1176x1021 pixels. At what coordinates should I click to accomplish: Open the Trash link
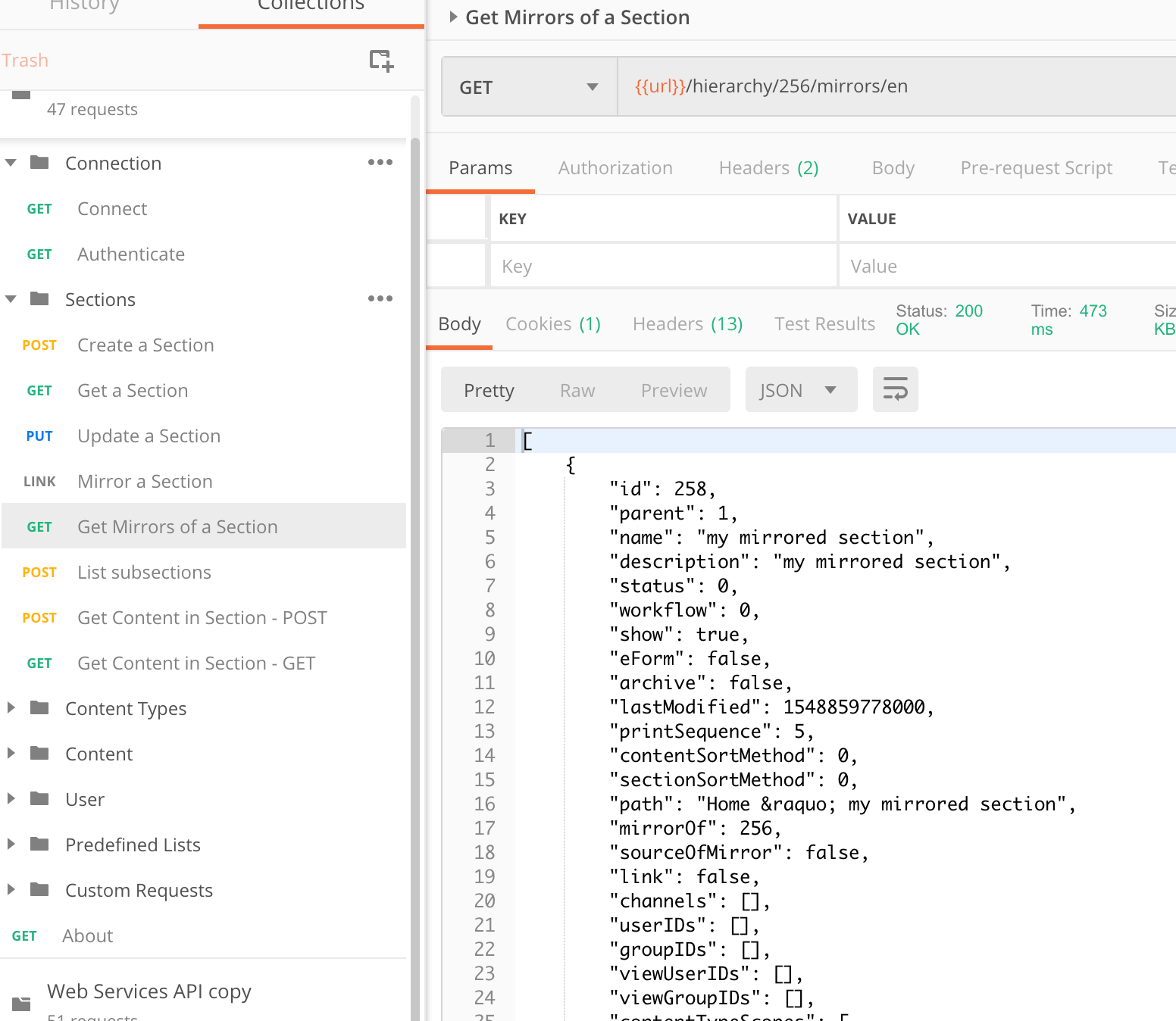click(25, 61)
